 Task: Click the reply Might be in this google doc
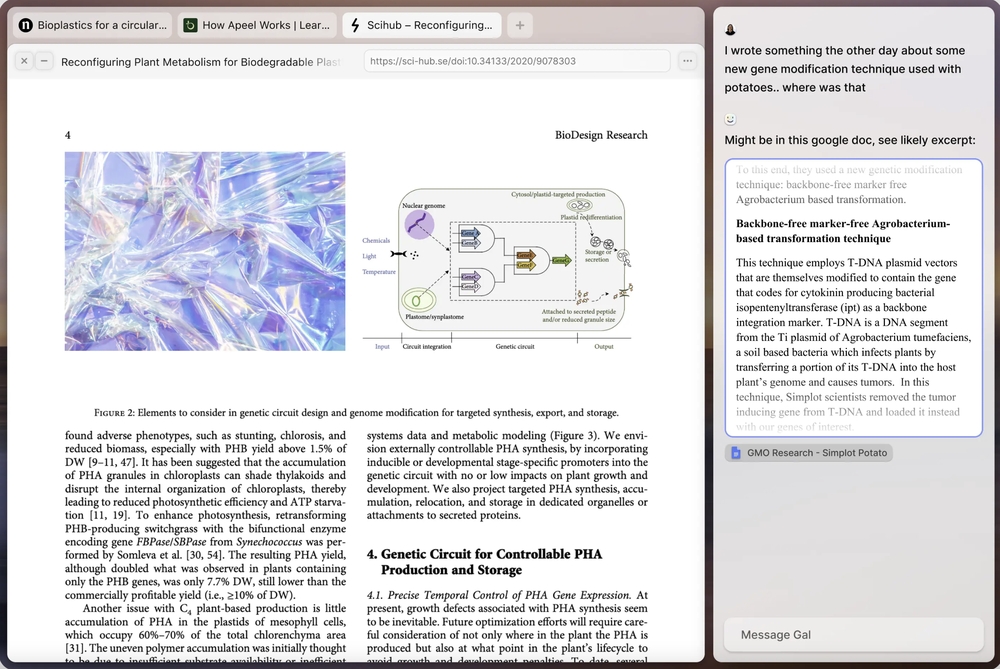coord(849,140)
